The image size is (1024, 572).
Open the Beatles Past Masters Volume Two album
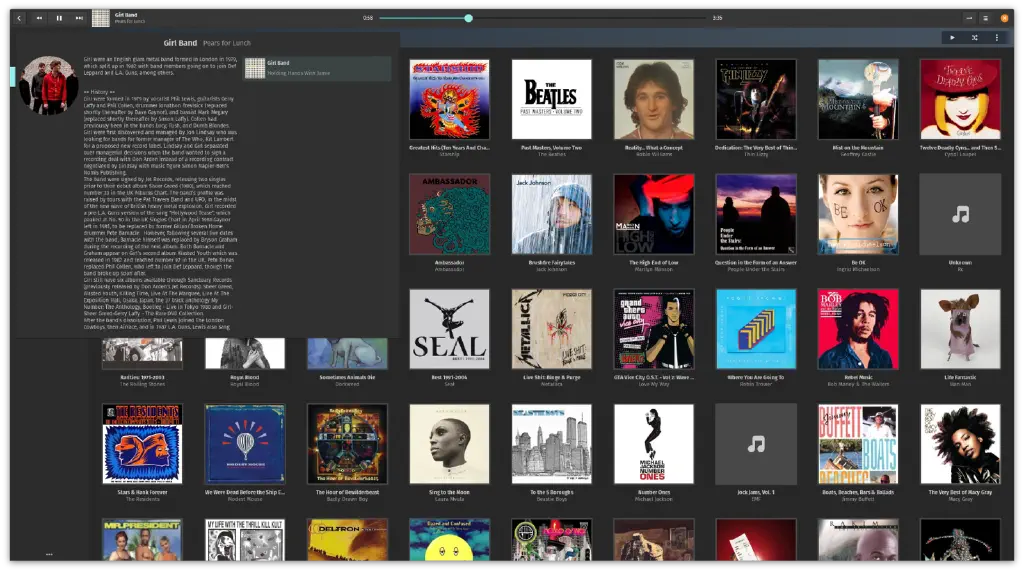551,99
